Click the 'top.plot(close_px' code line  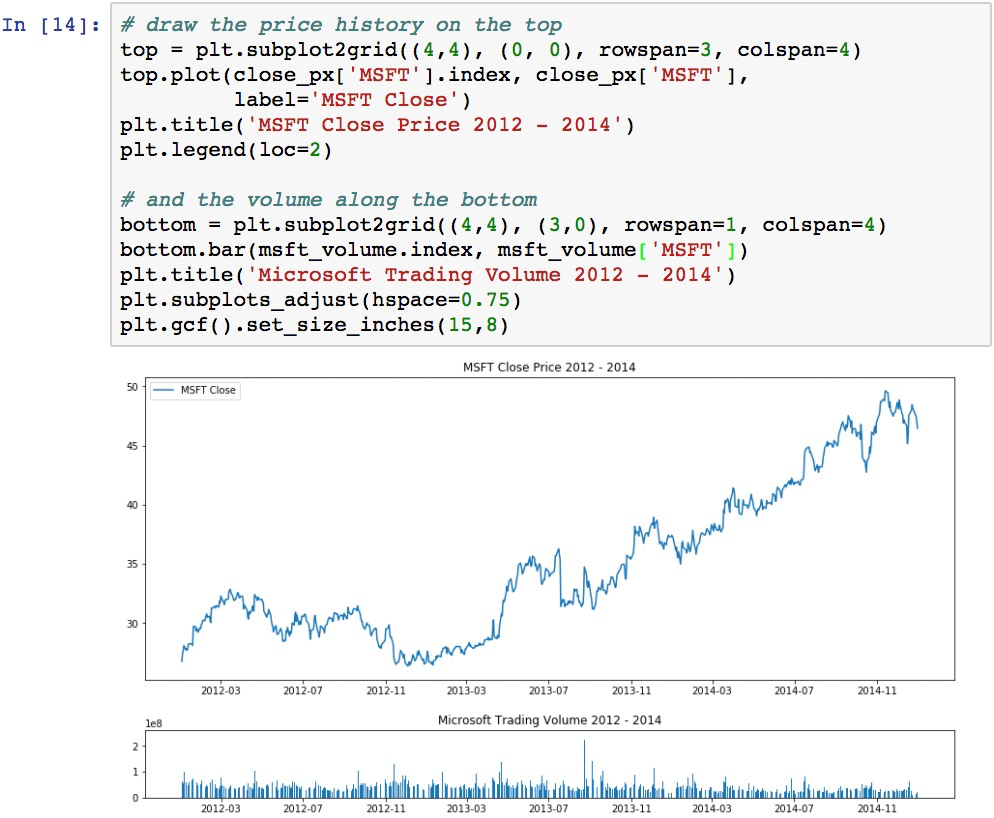tap(435, 75)
